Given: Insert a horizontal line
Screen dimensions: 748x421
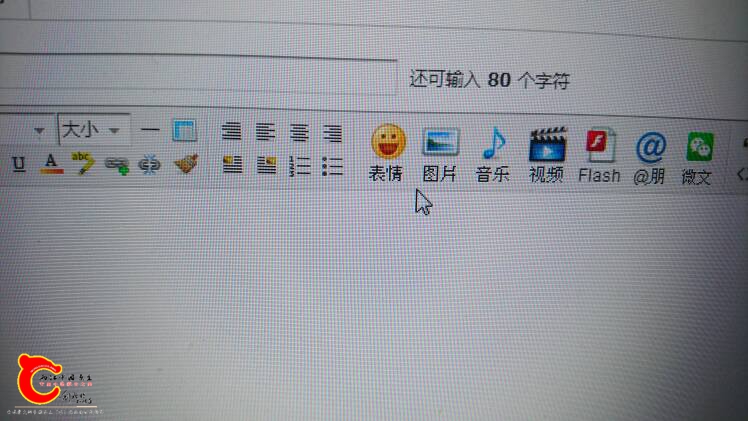Looking at the screenshot, I should pos(150,129).
